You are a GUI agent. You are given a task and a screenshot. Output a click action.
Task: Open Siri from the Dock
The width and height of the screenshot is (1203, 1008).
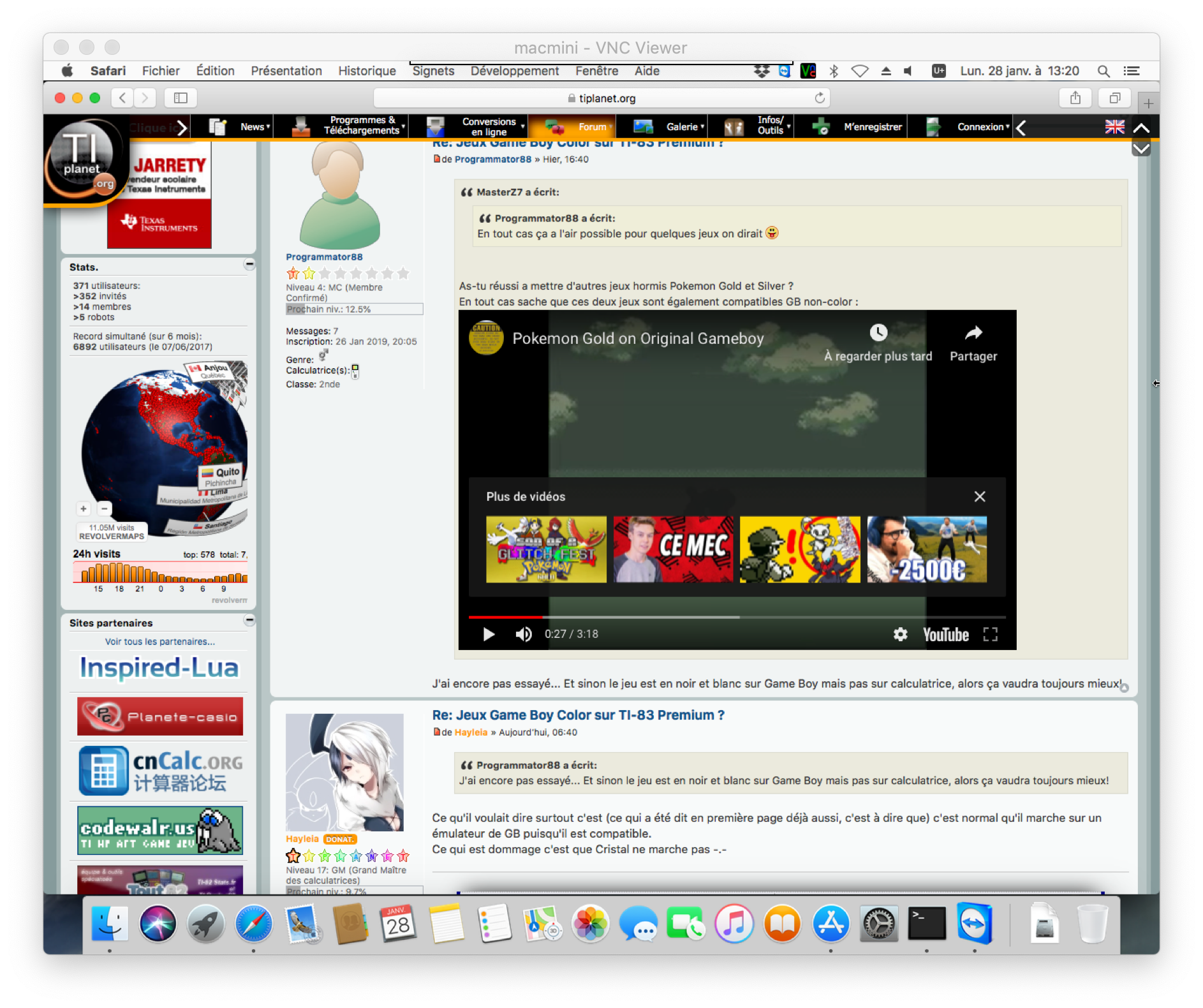pyautogui.click(x=158, y=924)
